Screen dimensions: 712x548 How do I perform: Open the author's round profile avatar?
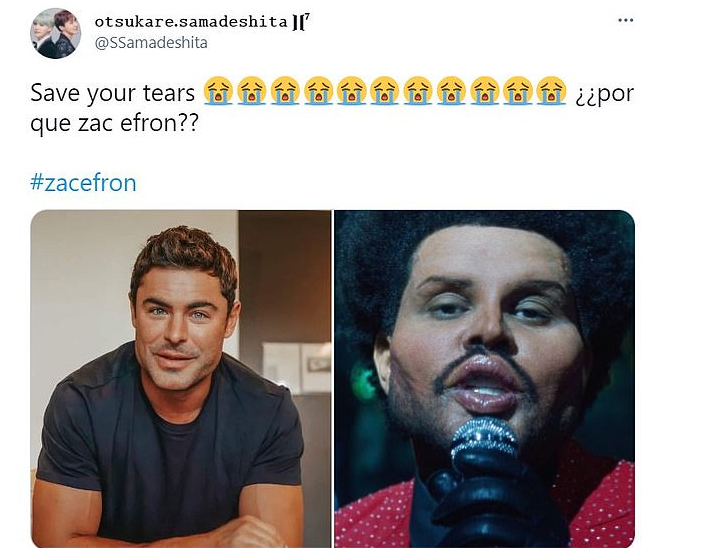coord(55,33)
